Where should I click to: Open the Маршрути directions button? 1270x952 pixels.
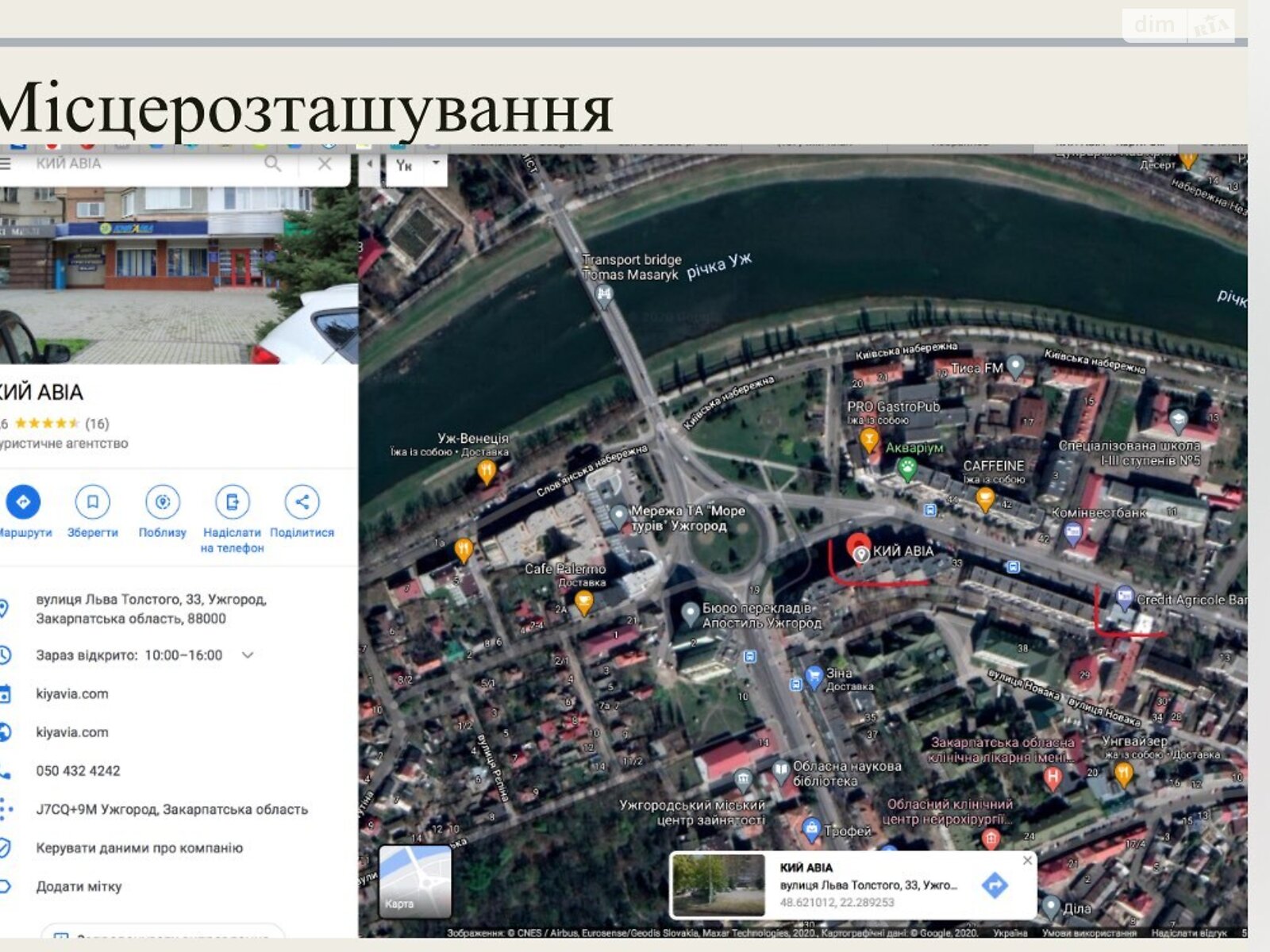pos(23,502)
